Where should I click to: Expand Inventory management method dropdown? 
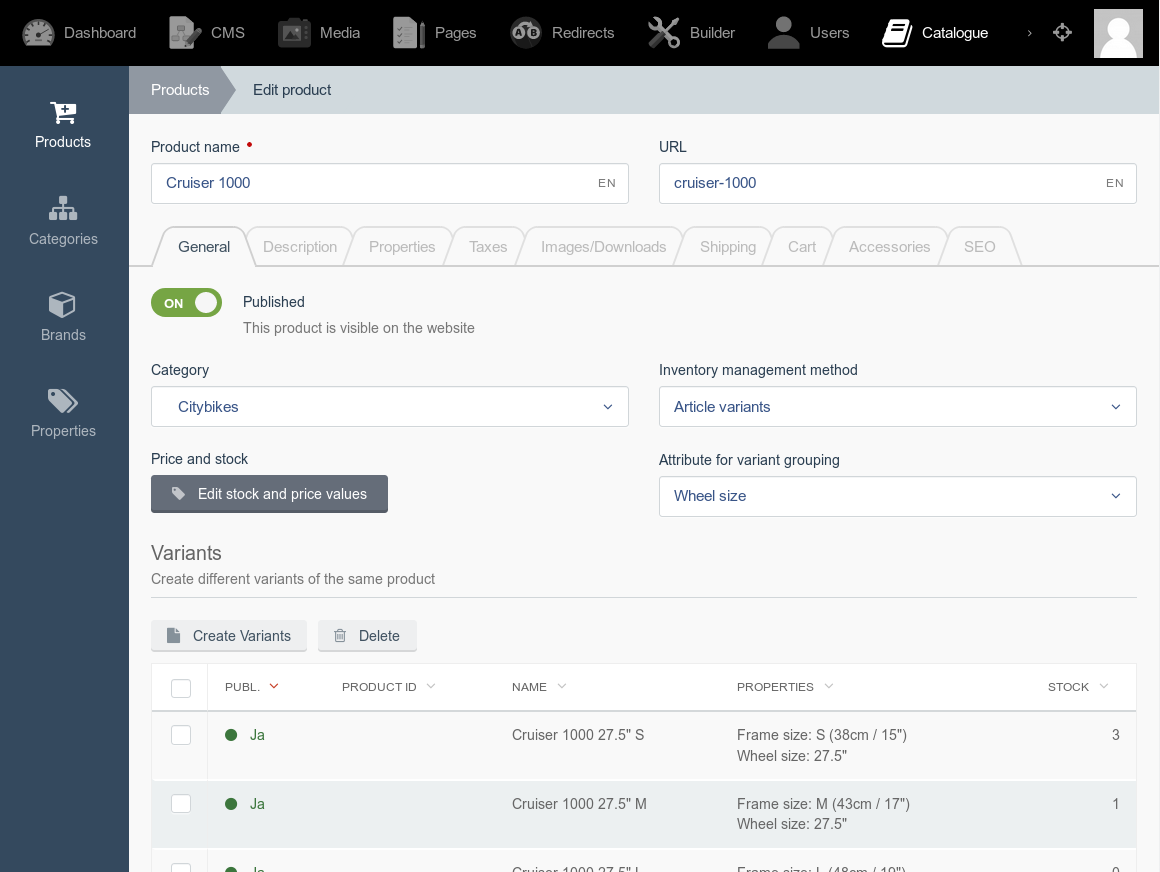(x=897, y=407)
